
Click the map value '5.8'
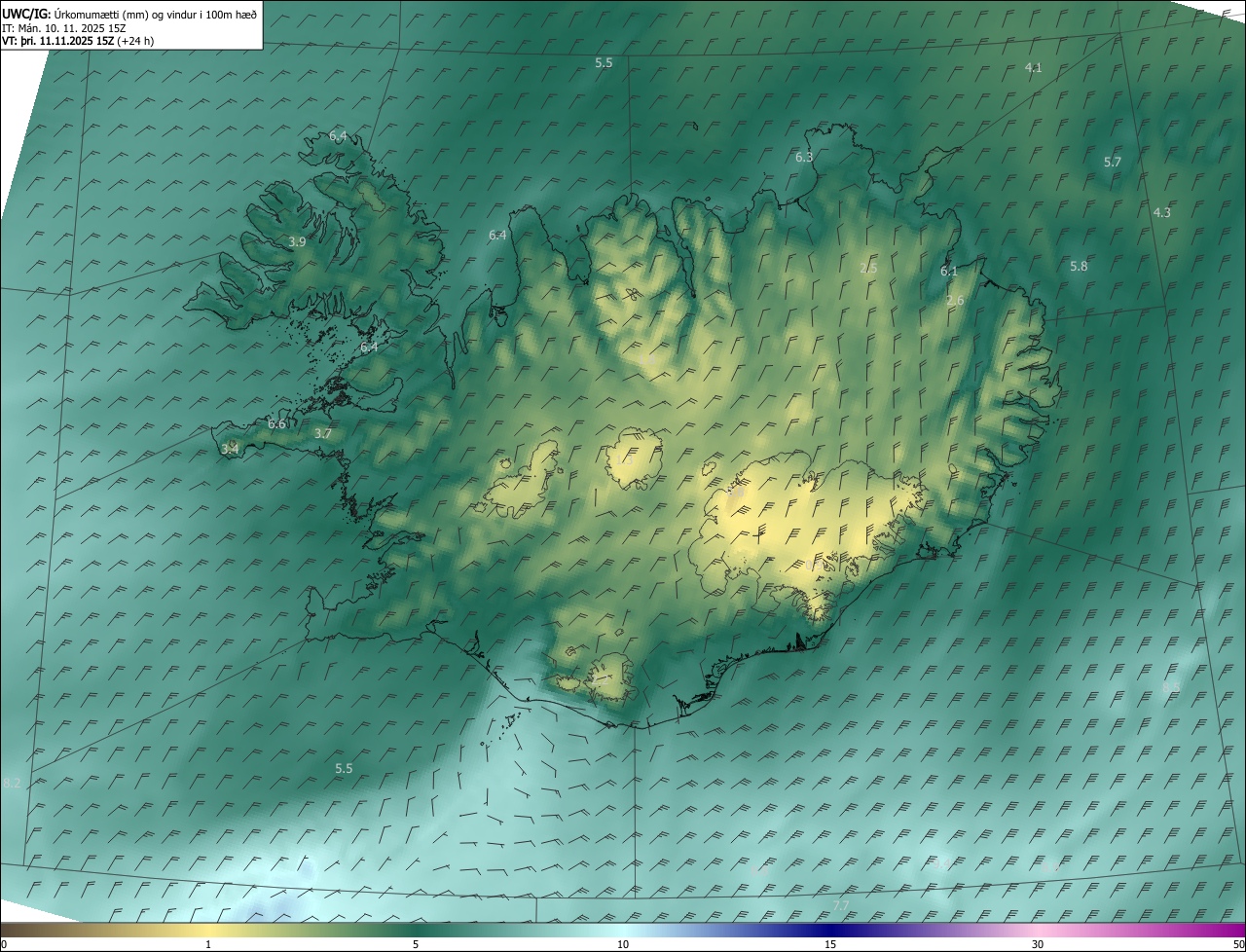[x=1079, y=266]
